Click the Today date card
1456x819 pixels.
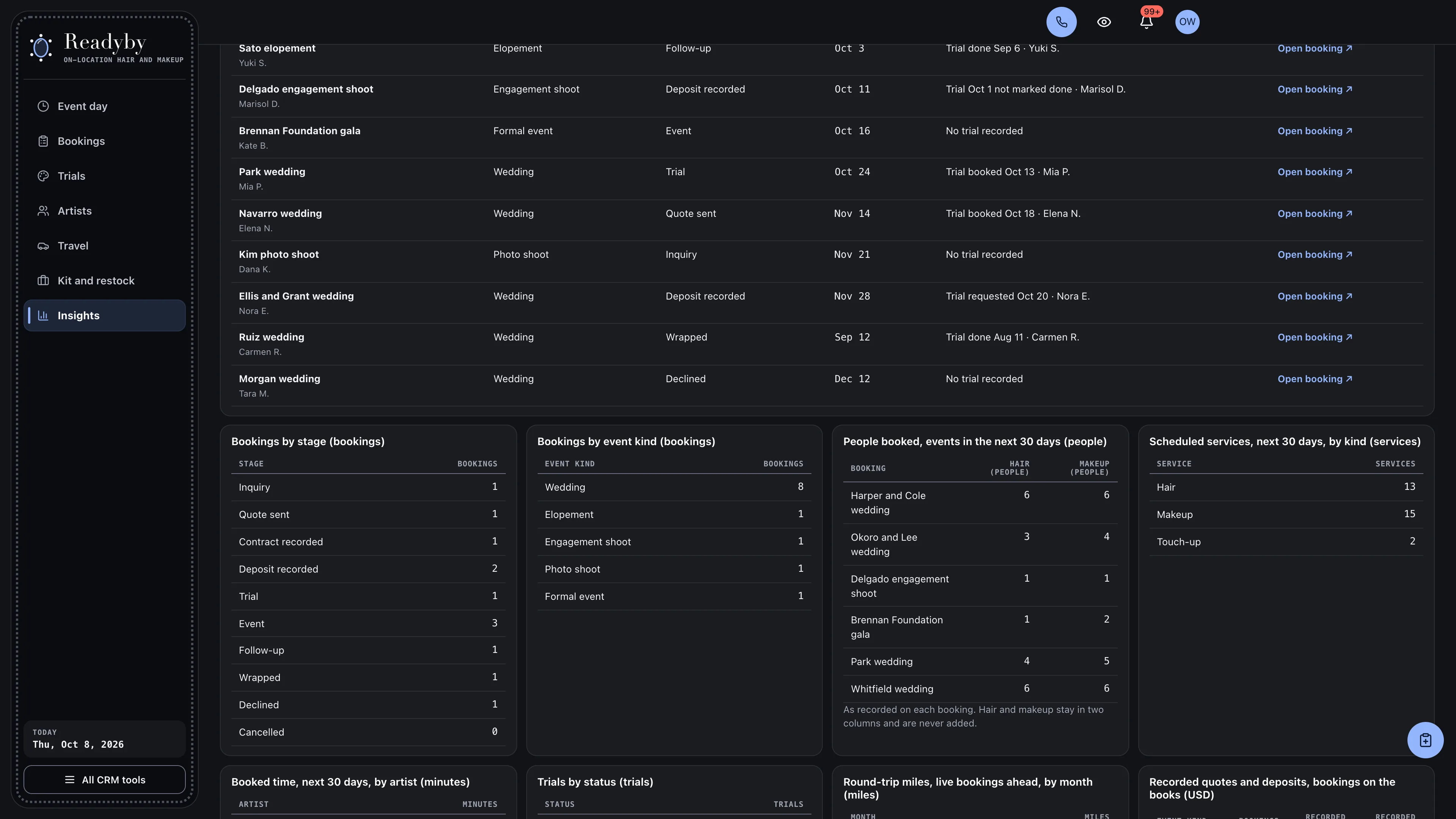[105, 739]
